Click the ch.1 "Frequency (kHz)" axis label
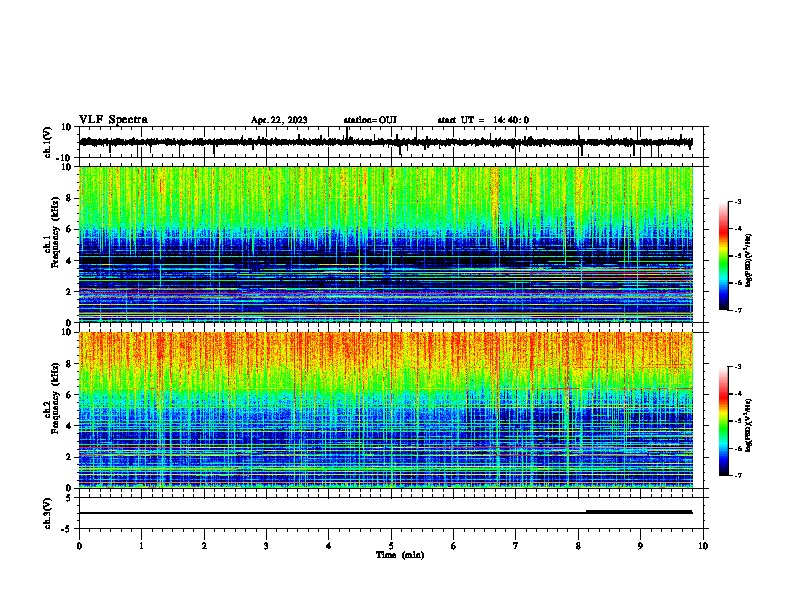792x612 pixels. pyautogui.click(x=55, y=232)
